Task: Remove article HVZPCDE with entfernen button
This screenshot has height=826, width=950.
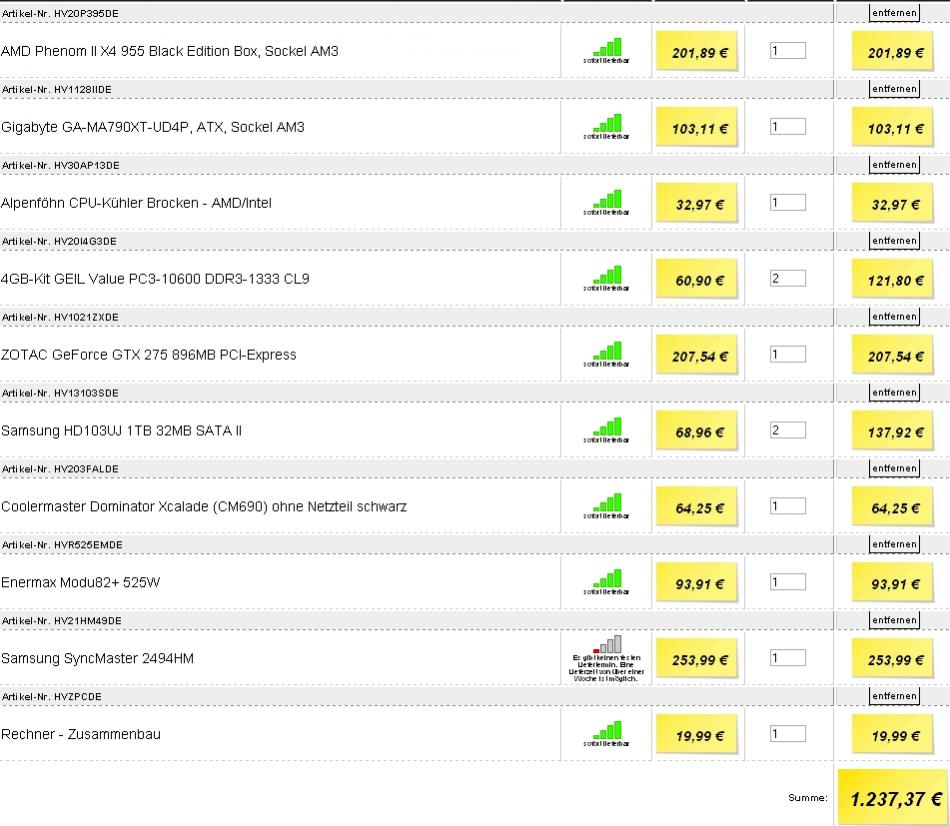Action: coord(894,696)
